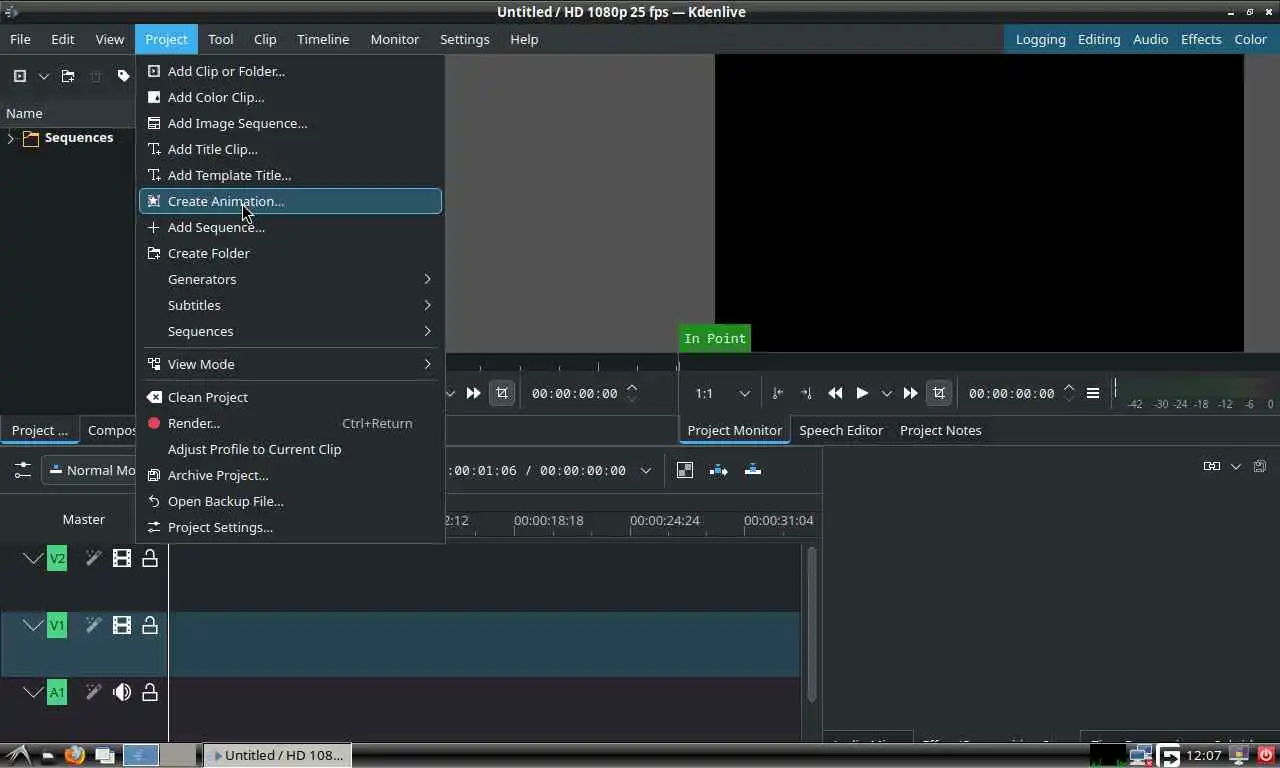
Task: Collapse track A1 with its chevron
Action: coord(33,692)
